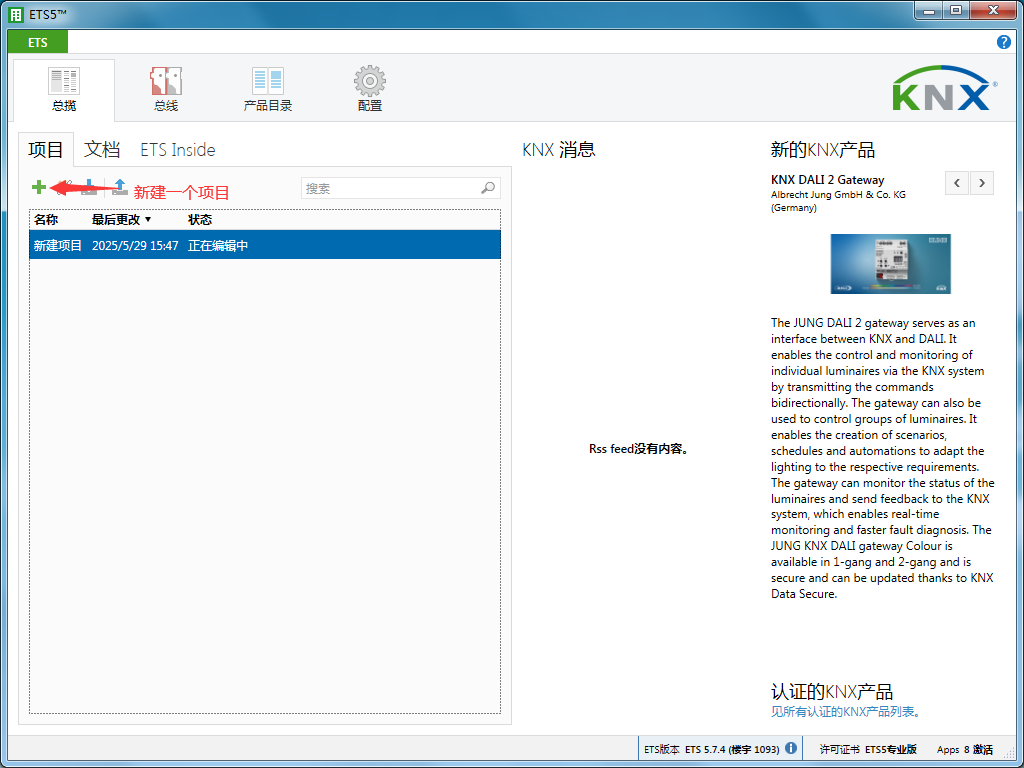Maximize the ETS5 window
The width and height of the screenshot is (1024, 768).
click(x=956, y=11)
